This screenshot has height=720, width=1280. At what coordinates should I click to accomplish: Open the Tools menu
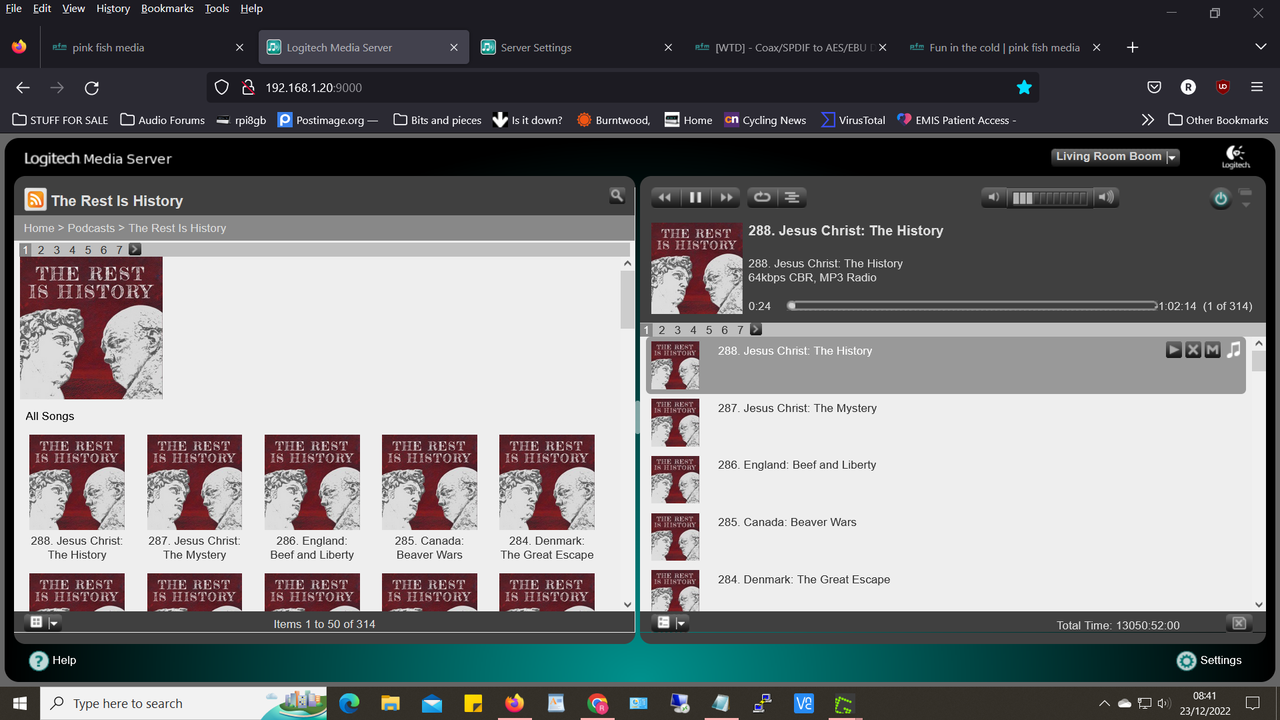point(217,8)
